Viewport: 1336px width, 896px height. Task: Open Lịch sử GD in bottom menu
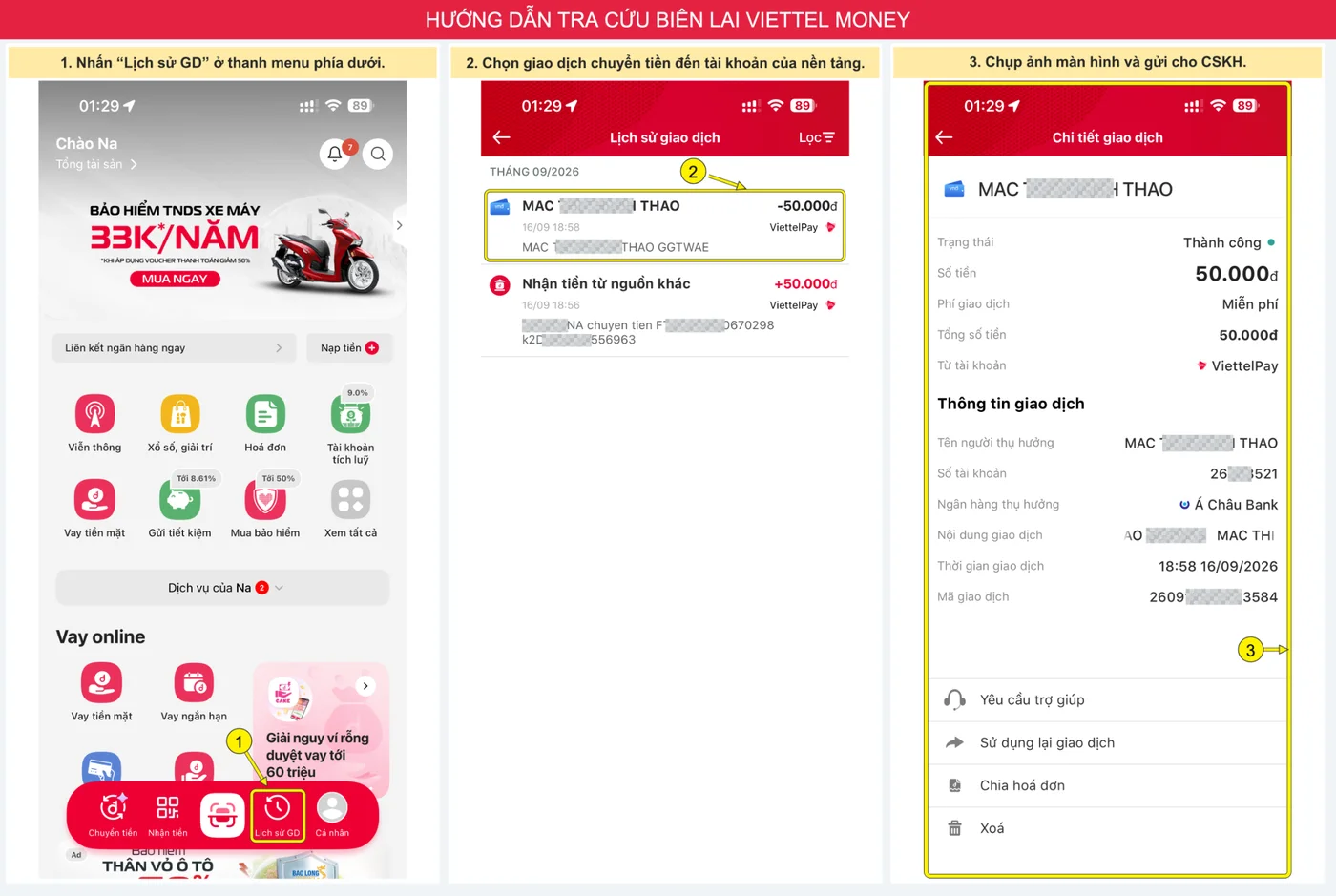[277, 816]
